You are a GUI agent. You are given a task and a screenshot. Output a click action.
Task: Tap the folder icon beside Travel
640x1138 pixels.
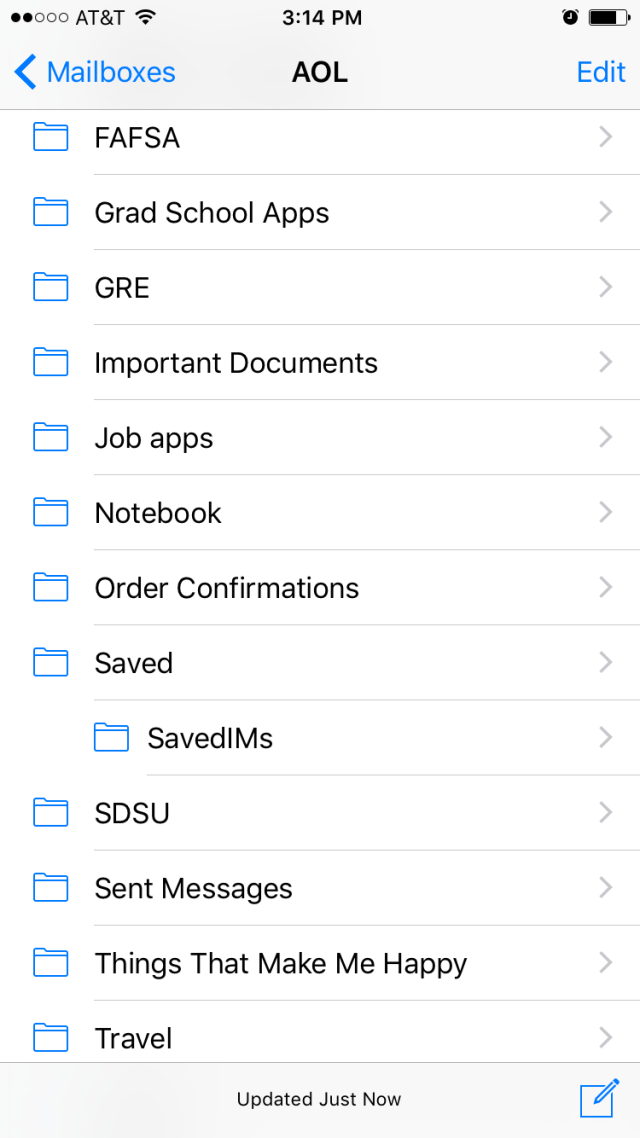coord(51,1038)
